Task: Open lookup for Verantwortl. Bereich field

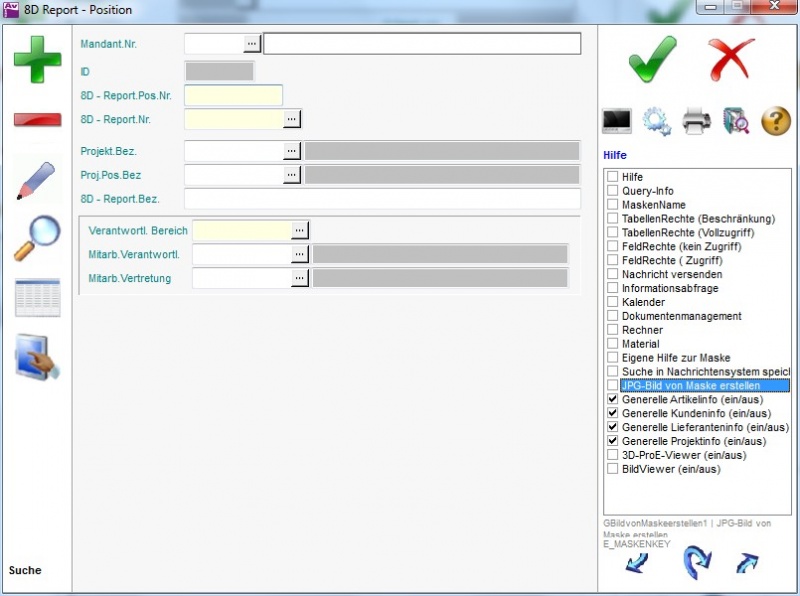Action: pyautogui.click(x=299, y=230)
